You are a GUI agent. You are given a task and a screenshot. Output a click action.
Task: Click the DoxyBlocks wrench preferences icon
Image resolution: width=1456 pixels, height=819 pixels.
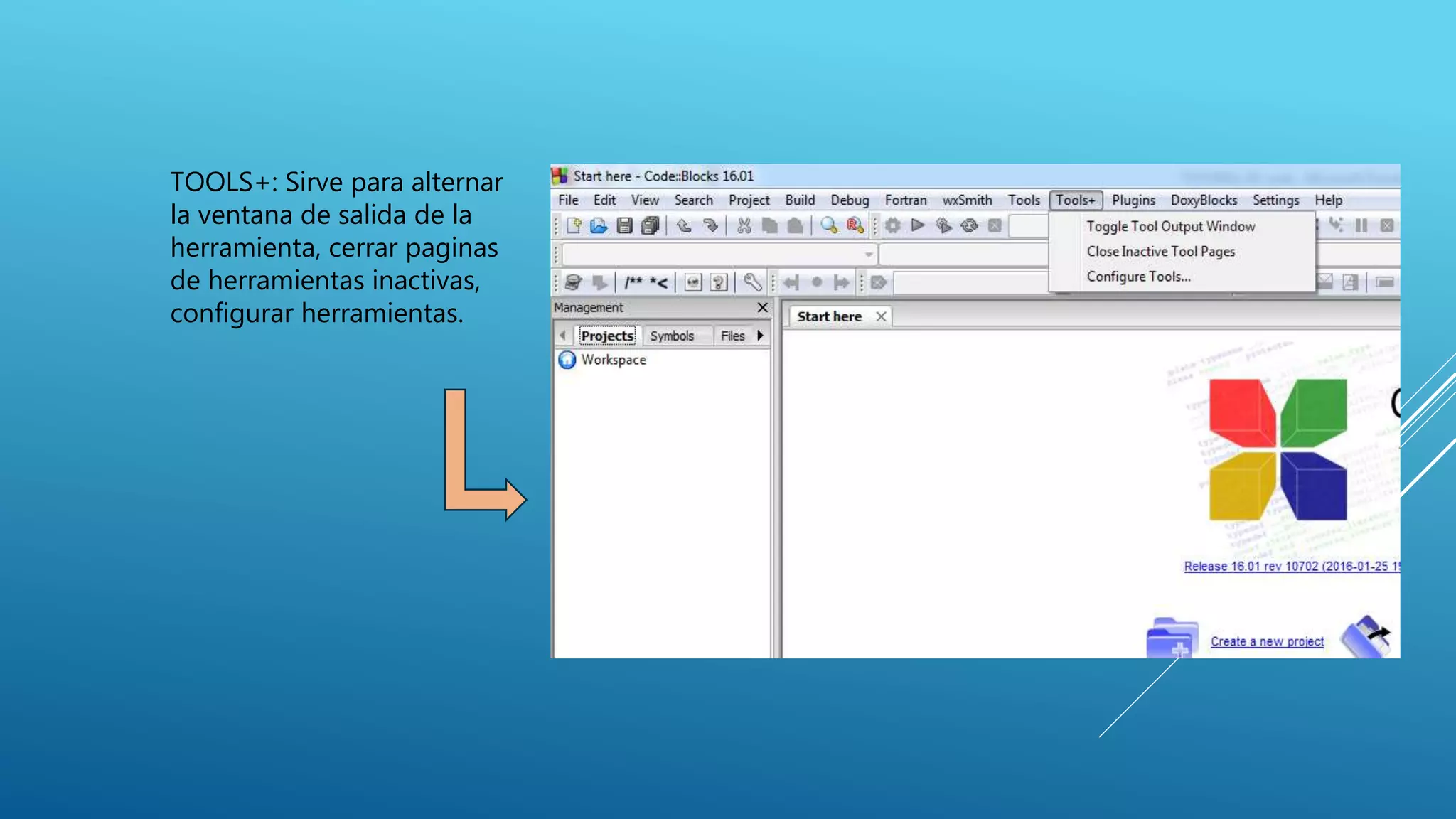[752, 283]
